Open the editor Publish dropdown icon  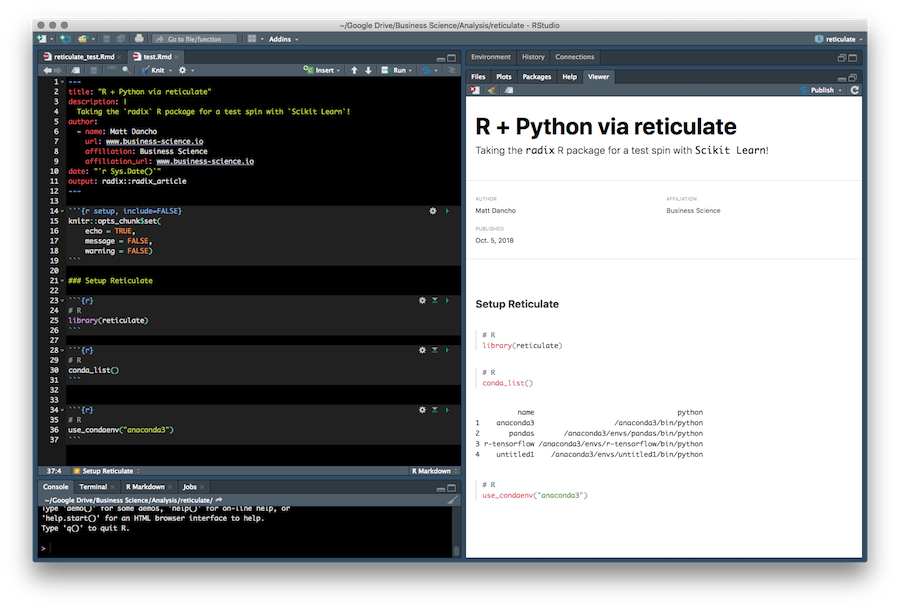coord(430,70)
